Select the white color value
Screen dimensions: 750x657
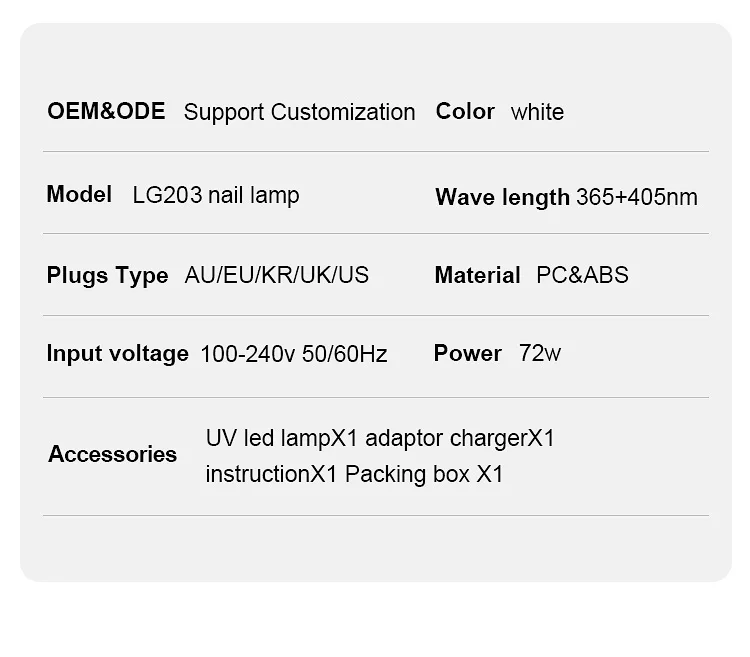[537, 112]
